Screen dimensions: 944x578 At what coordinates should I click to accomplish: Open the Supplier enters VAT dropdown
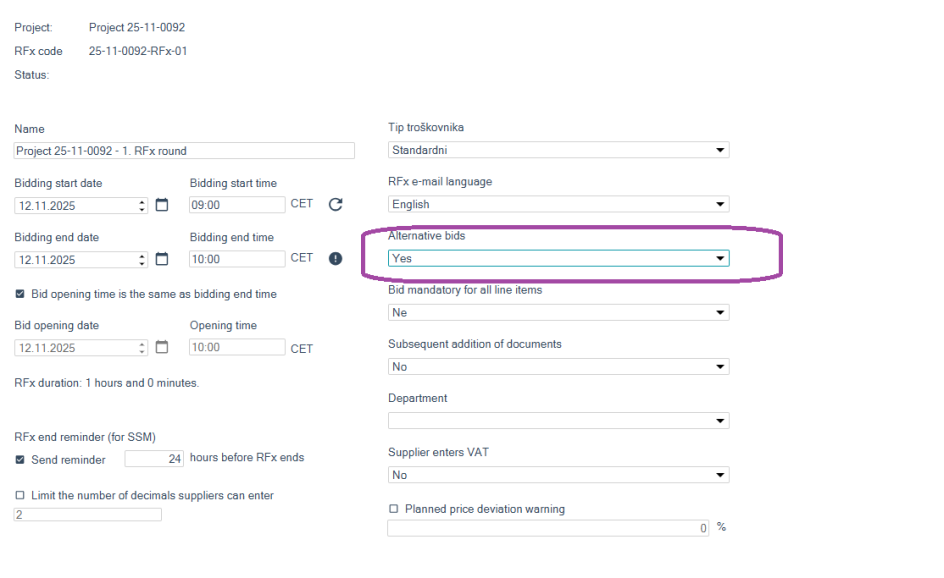pos(558,475)
